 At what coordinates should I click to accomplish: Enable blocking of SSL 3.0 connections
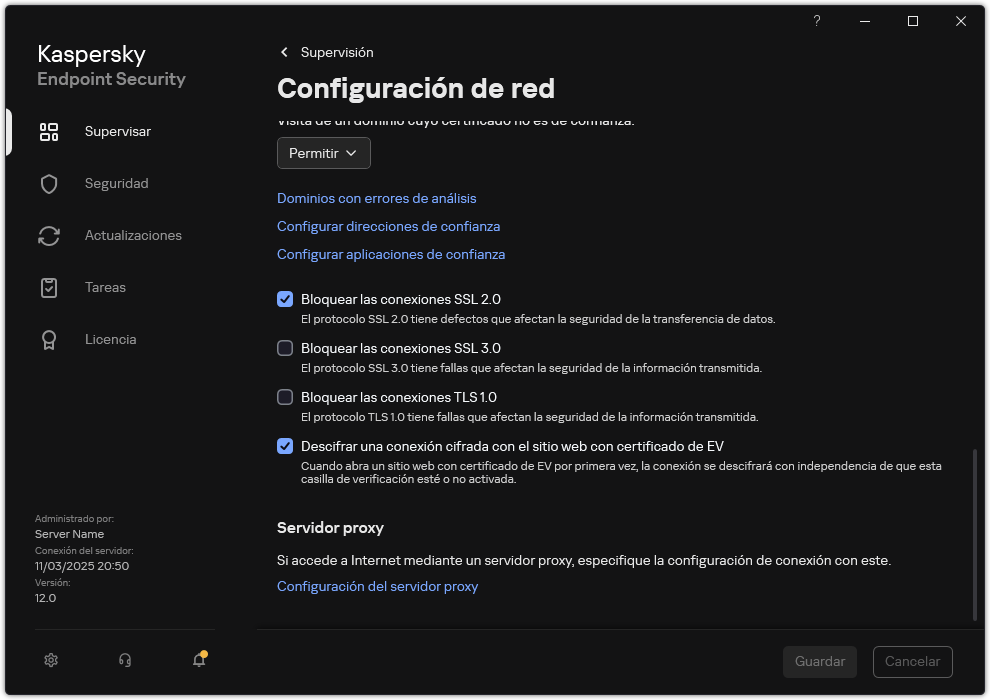click(285, 347)
